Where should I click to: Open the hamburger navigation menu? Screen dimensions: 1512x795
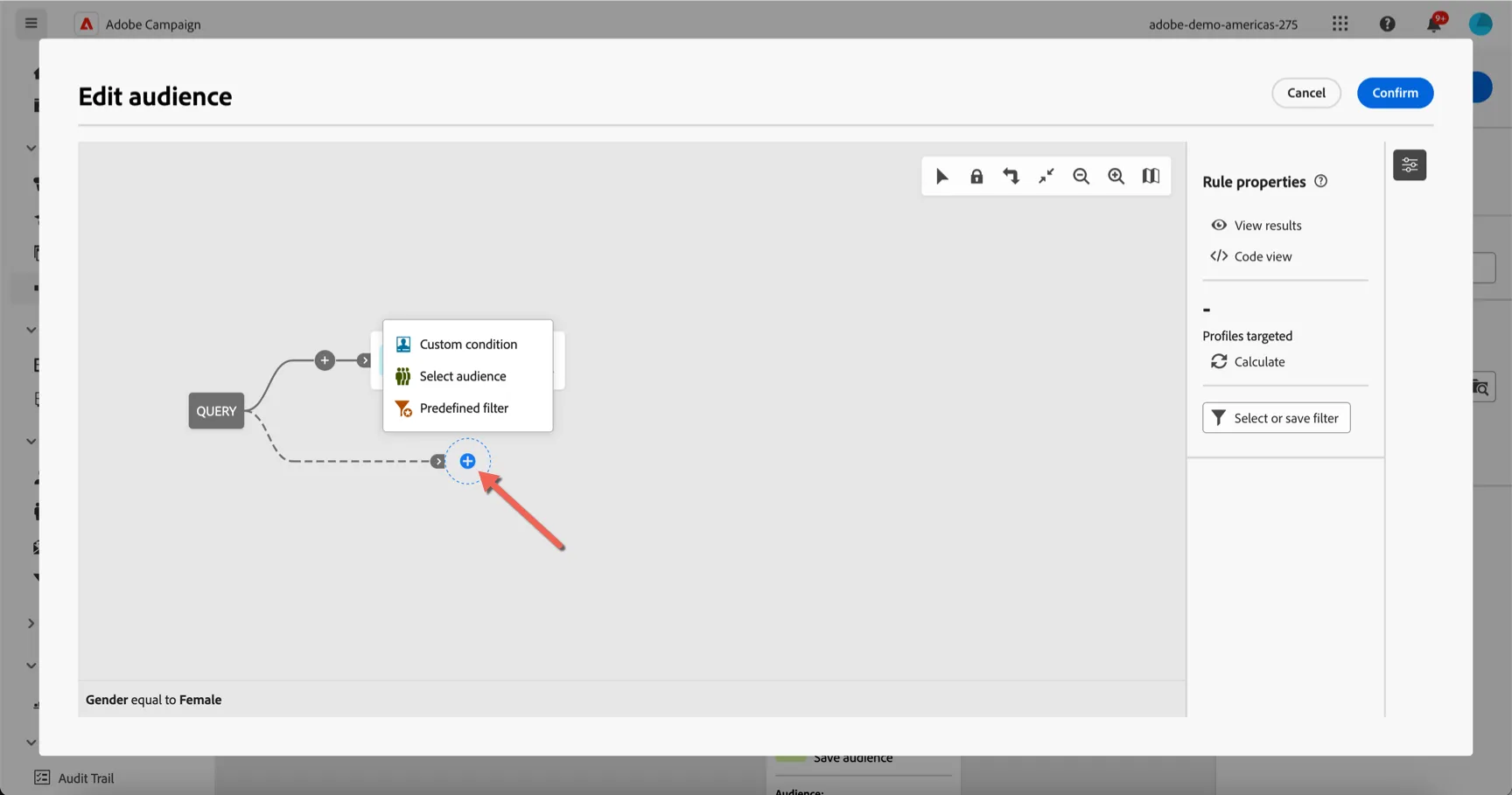pyautogui.click(x=31, y=24)
